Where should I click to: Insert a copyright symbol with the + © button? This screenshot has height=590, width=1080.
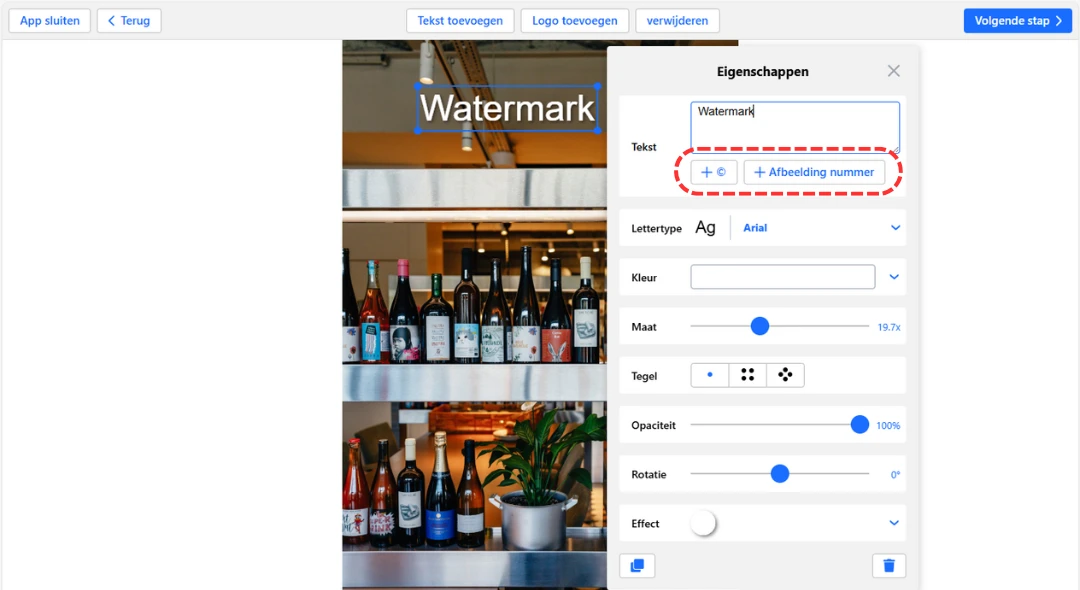point(714,171)
